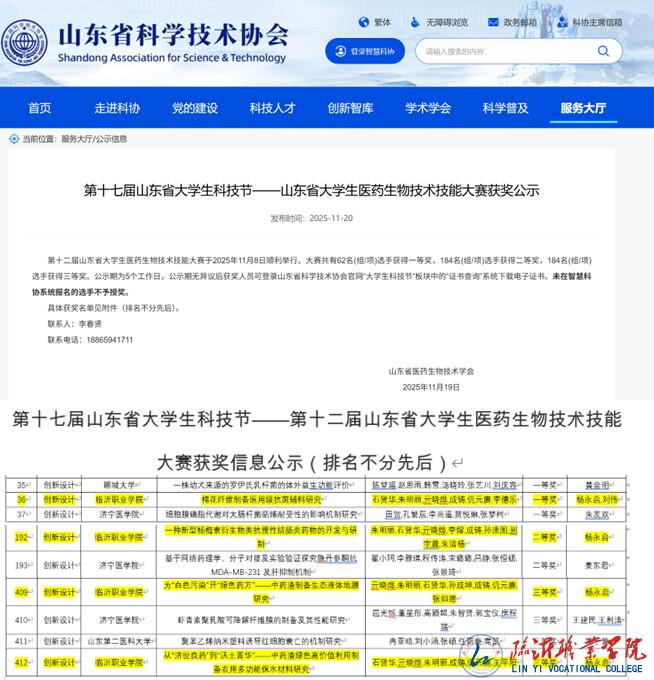Open the 科学普及 navigation item

[505, 108]
